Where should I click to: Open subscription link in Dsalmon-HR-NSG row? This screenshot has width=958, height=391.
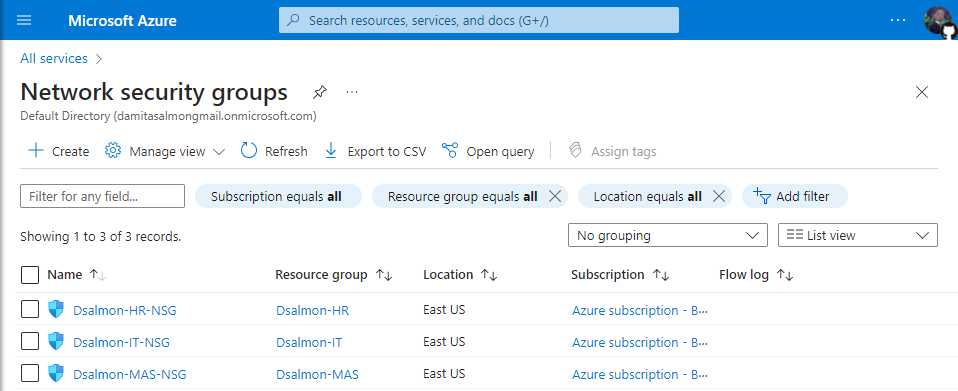point(640,310)
